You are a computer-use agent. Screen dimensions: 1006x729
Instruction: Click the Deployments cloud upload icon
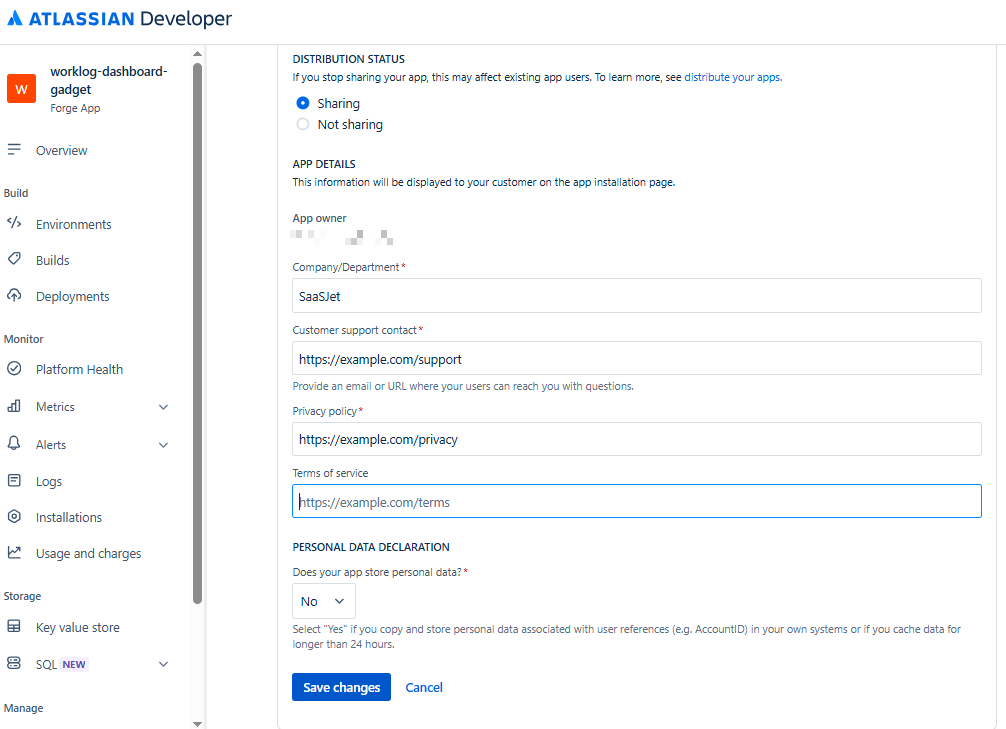click(x=14, y=296)
